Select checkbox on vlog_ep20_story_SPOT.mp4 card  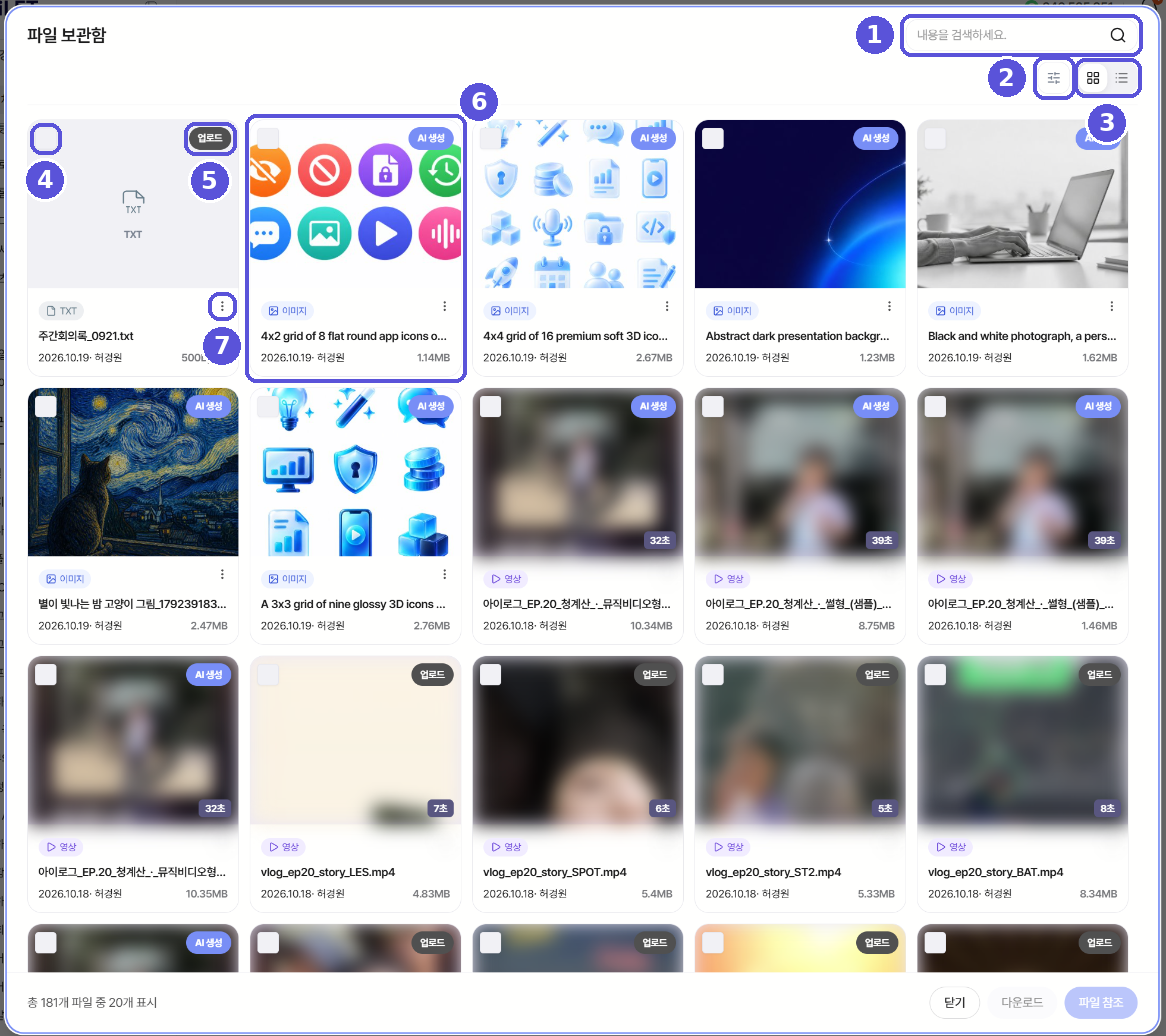point(490,675)
